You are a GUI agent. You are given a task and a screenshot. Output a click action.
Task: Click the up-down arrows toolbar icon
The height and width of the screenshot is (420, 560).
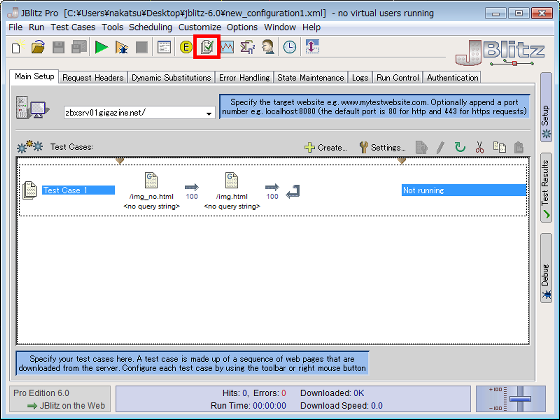(312, 47)
